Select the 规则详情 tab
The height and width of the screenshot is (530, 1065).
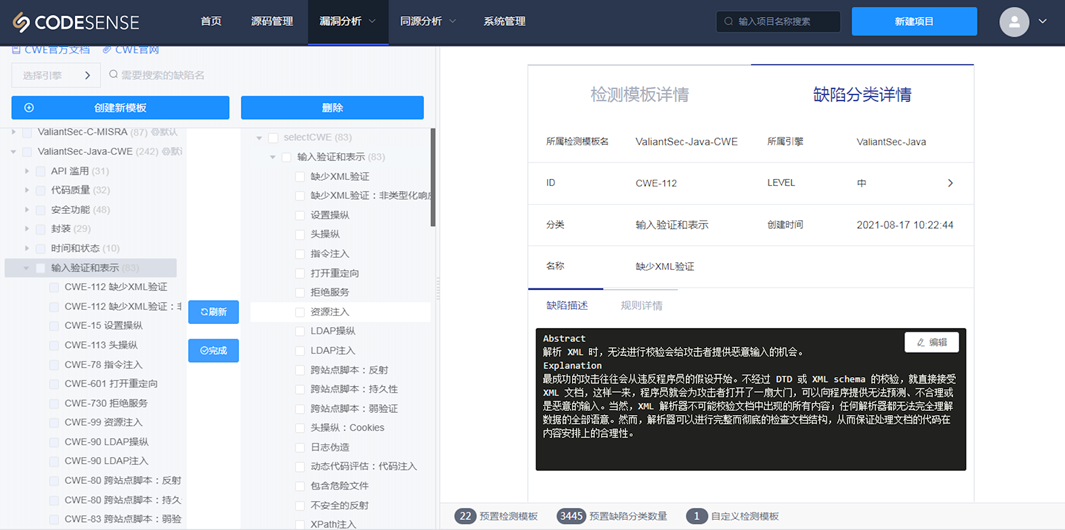tap(642, 306)
